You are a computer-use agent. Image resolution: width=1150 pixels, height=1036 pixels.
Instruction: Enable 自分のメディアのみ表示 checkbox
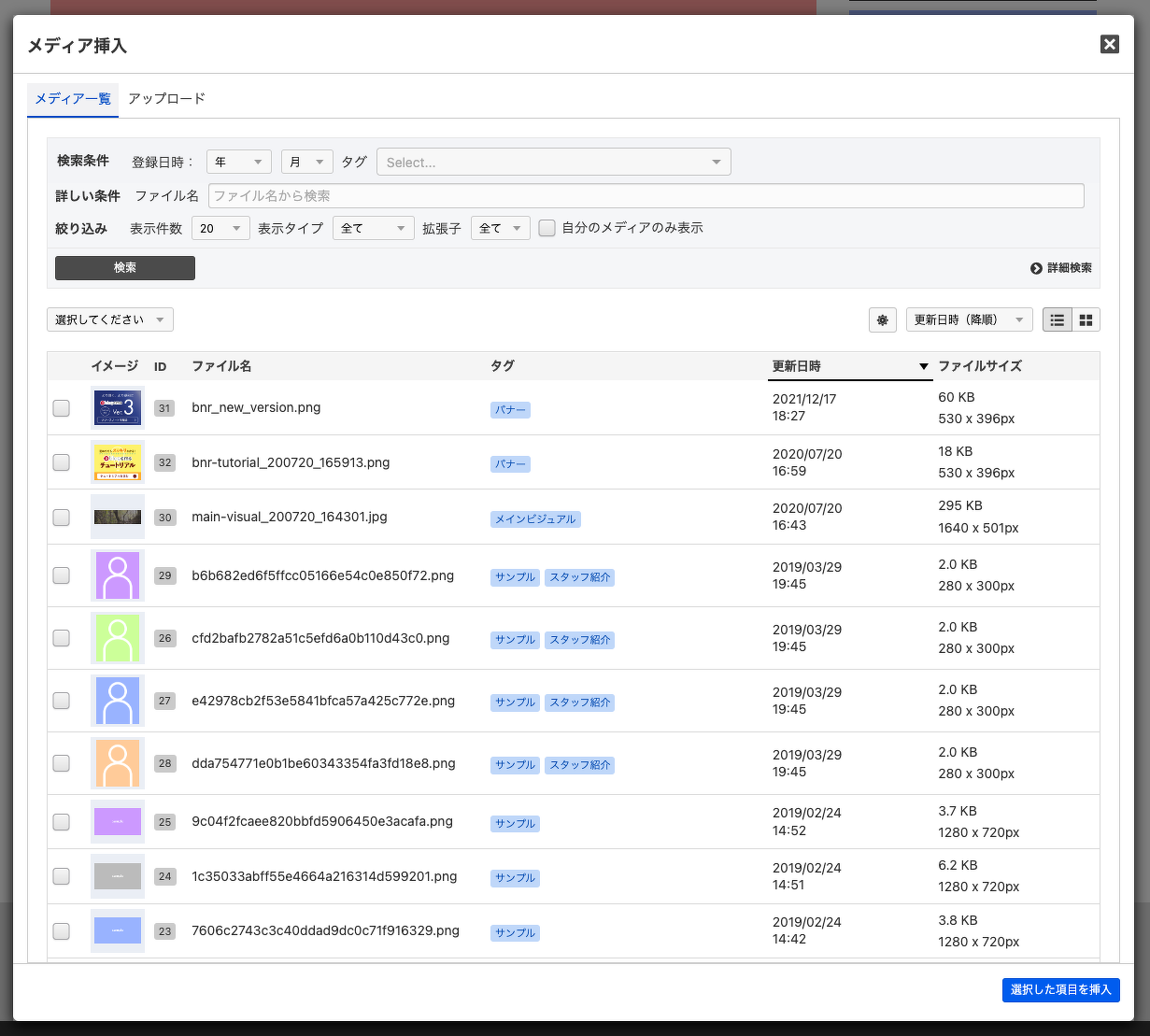[x=547, y=228]
